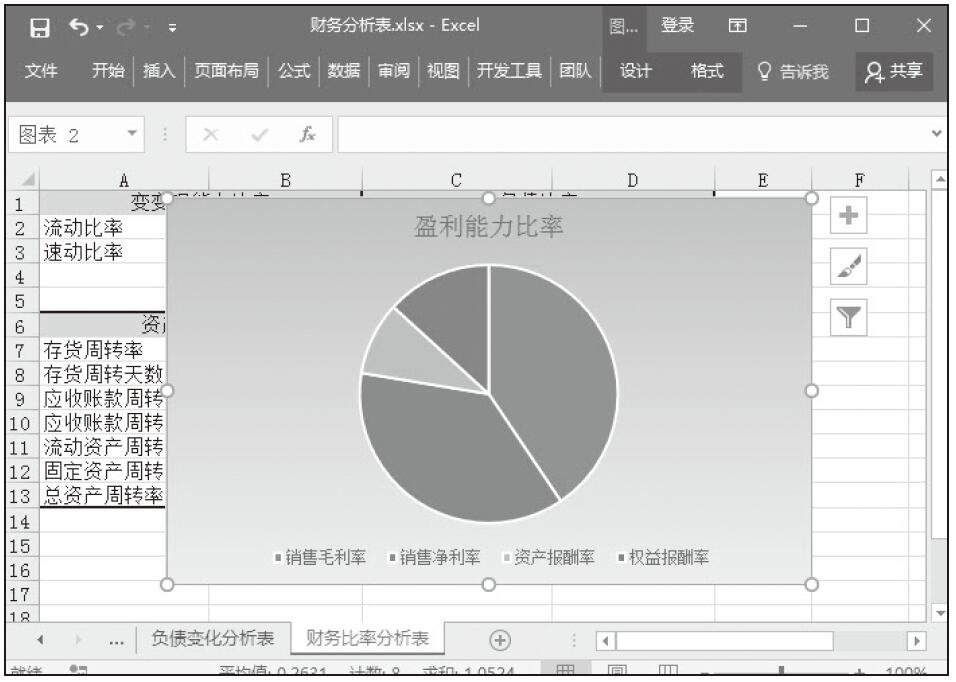The image size is (956, 682).
Task: Open Customize Quick Access Toolbar dropdown
Action: coord(173,26)
